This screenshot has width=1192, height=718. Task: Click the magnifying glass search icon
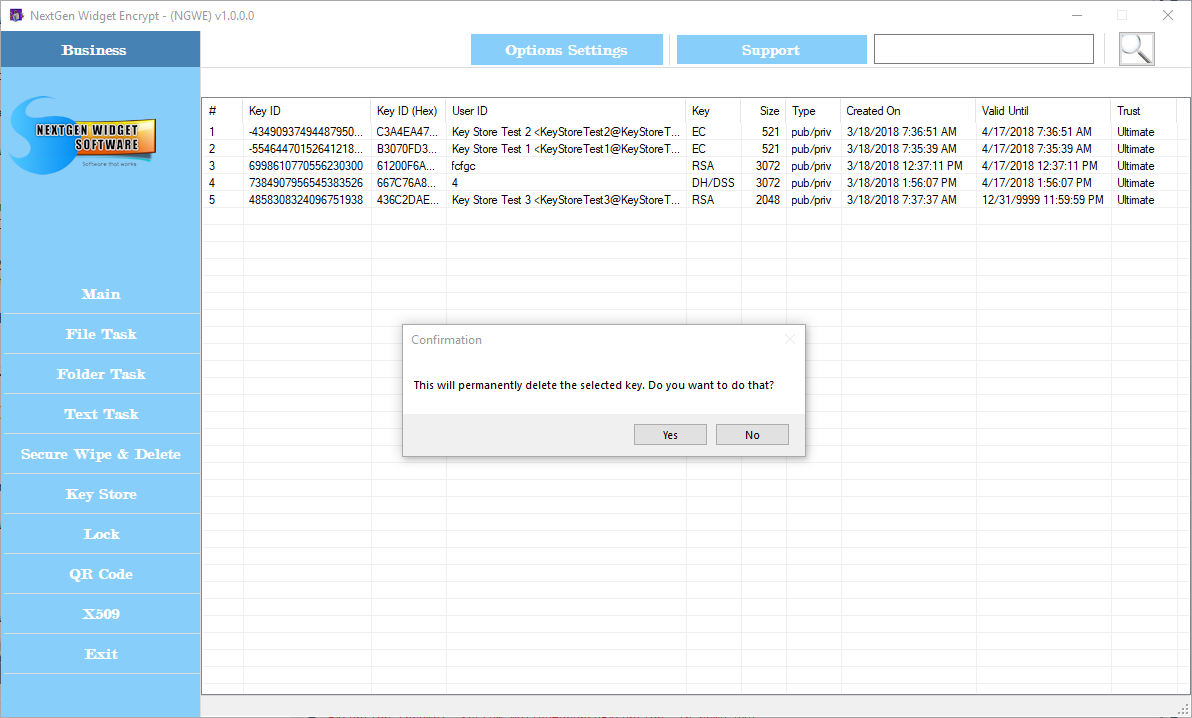[x=1137, y=49]
